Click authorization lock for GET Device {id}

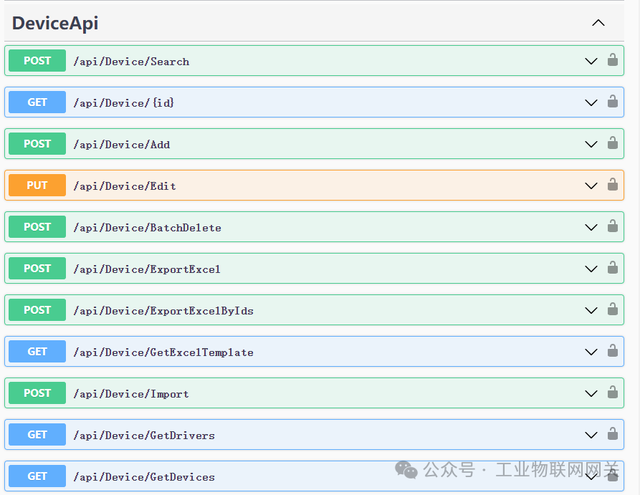tap(613, 102)
